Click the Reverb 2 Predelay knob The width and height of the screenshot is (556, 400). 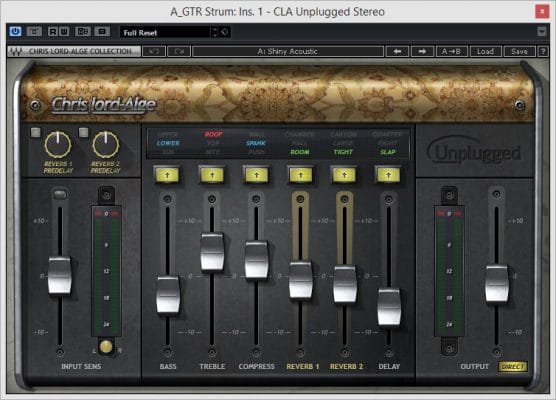coord(106,145)
